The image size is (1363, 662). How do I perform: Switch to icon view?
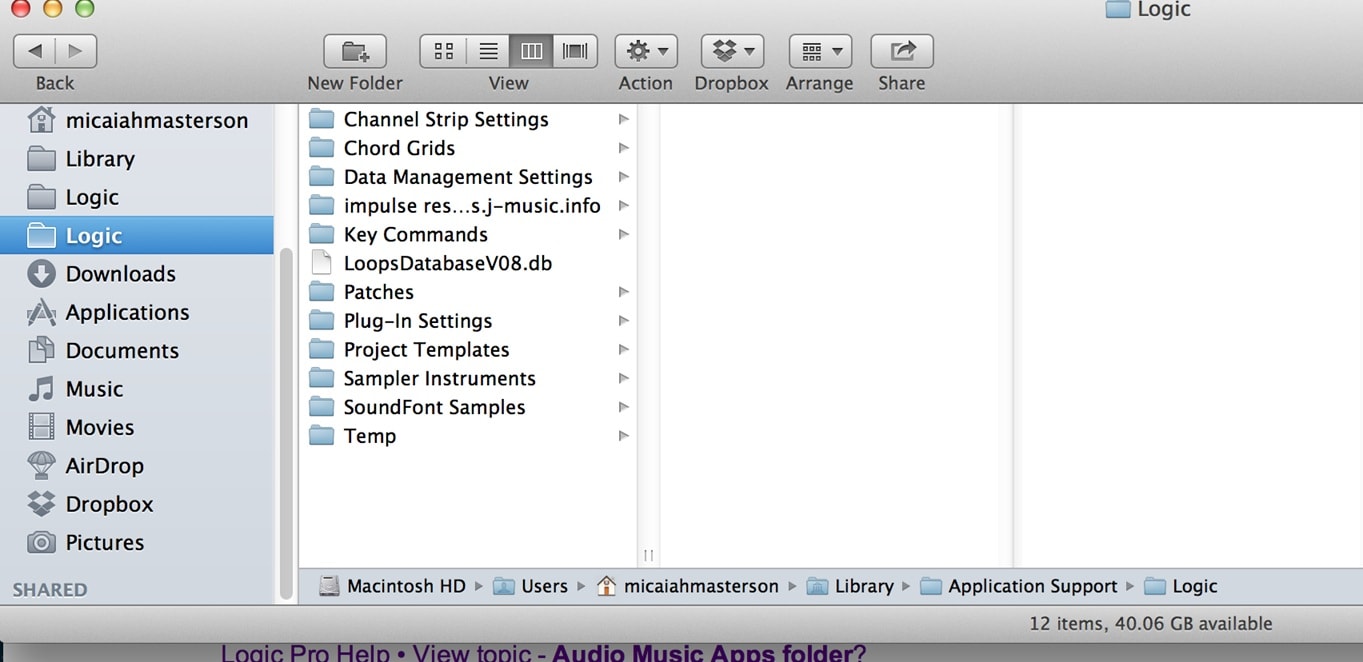[443, 51]
